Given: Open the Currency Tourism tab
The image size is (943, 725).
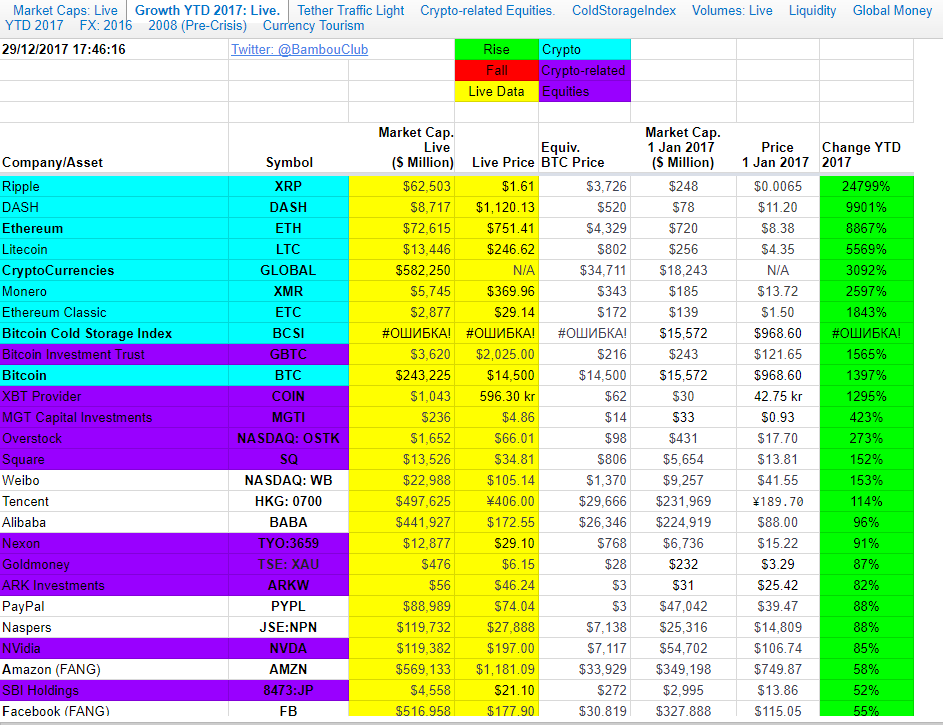Looking at the screenshot, I should [x=313, y=25].
